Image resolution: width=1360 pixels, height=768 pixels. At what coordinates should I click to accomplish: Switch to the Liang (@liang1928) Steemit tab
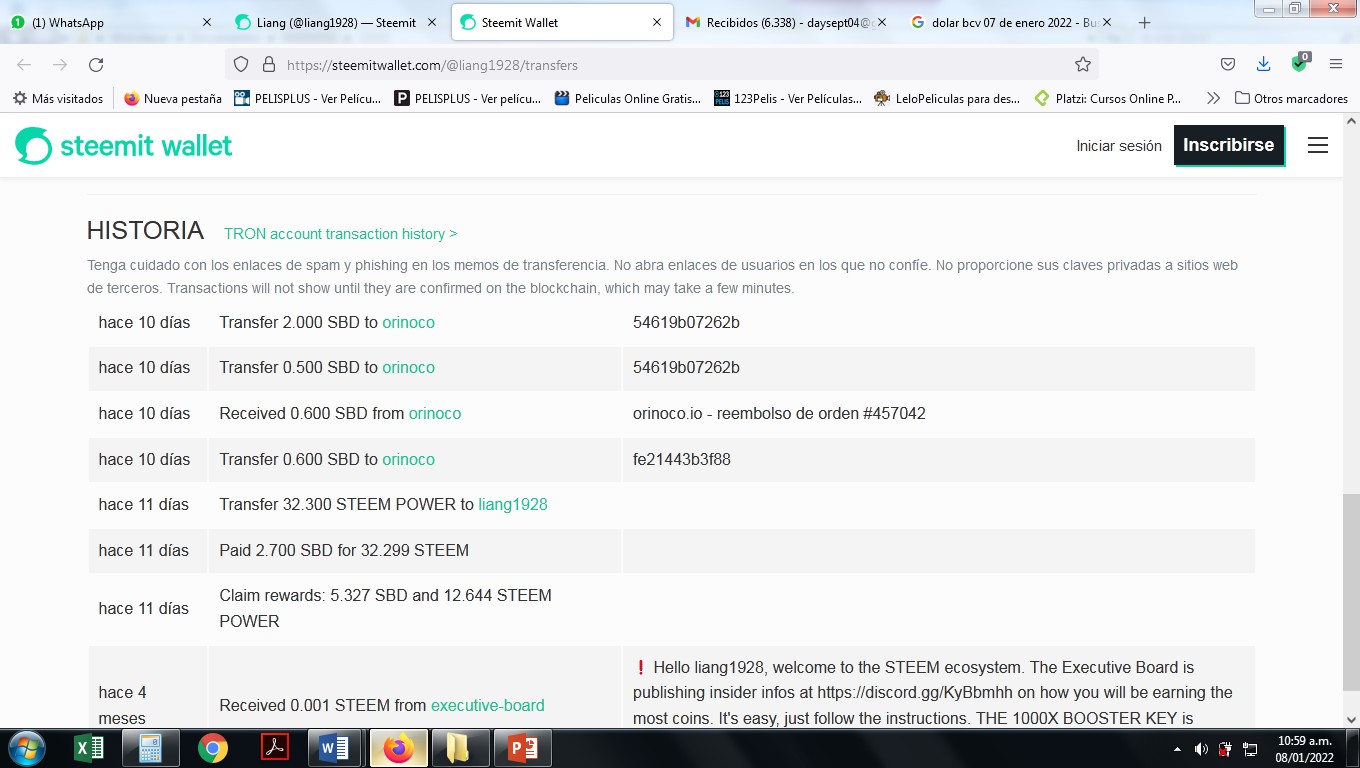click(x=336, y=22)
